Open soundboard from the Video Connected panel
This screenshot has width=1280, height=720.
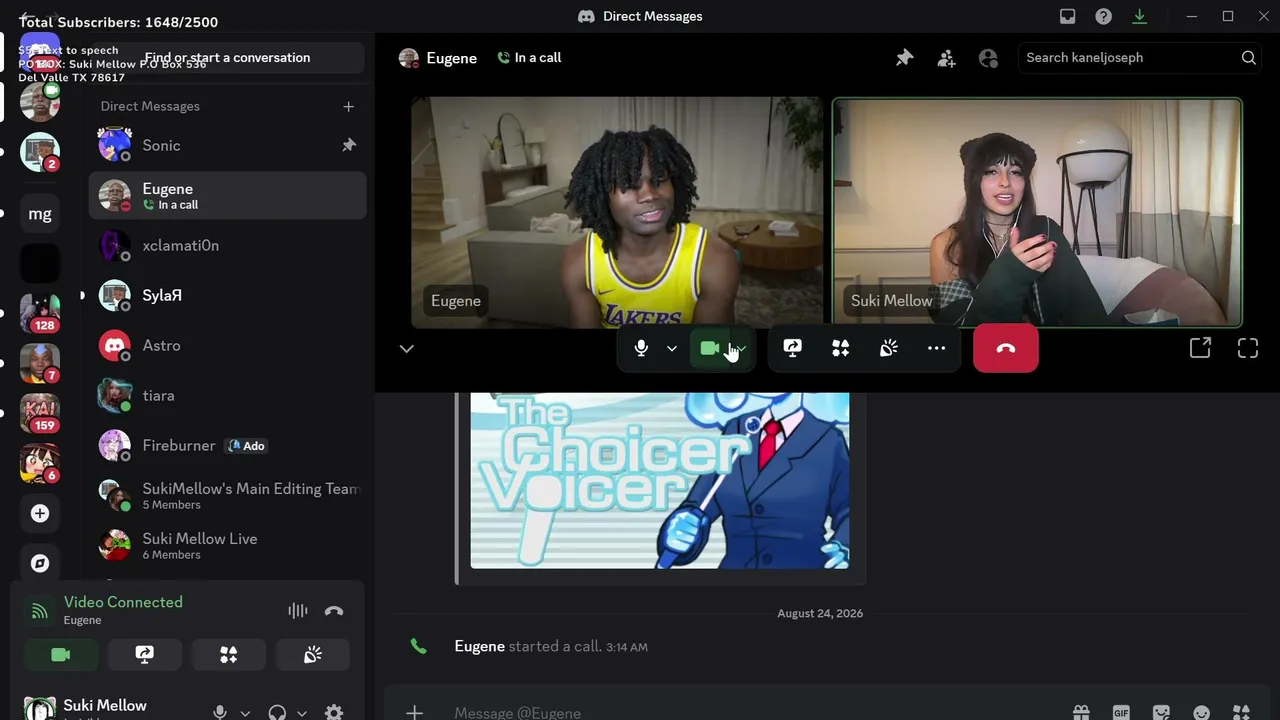pos(313,654)
